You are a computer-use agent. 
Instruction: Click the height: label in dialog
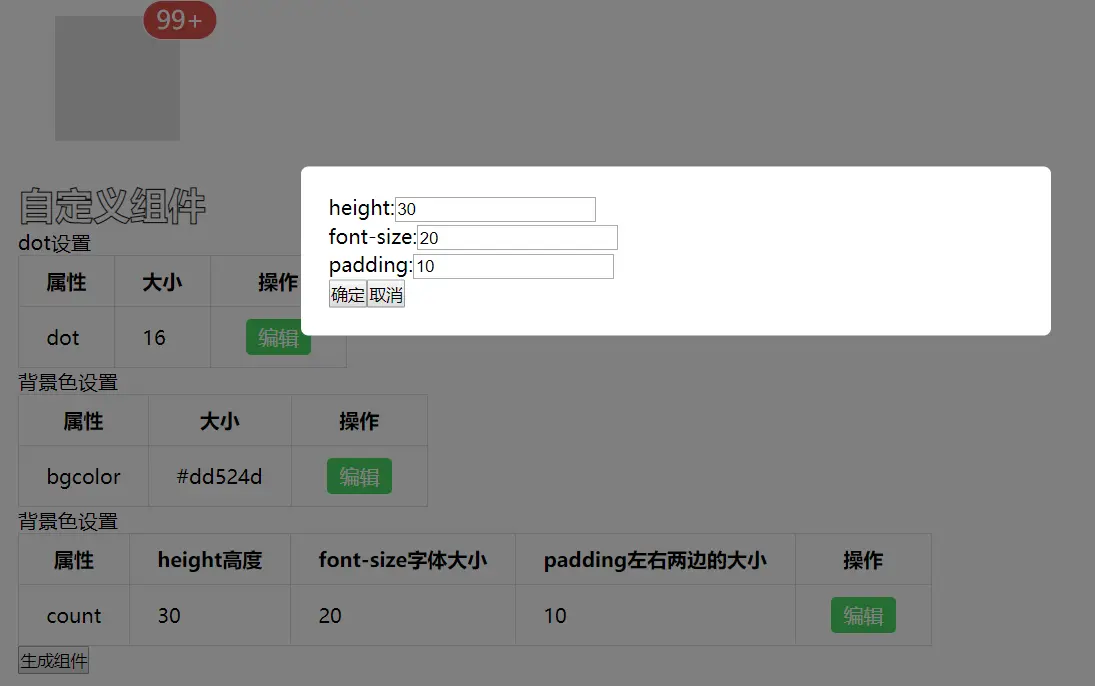362,208
